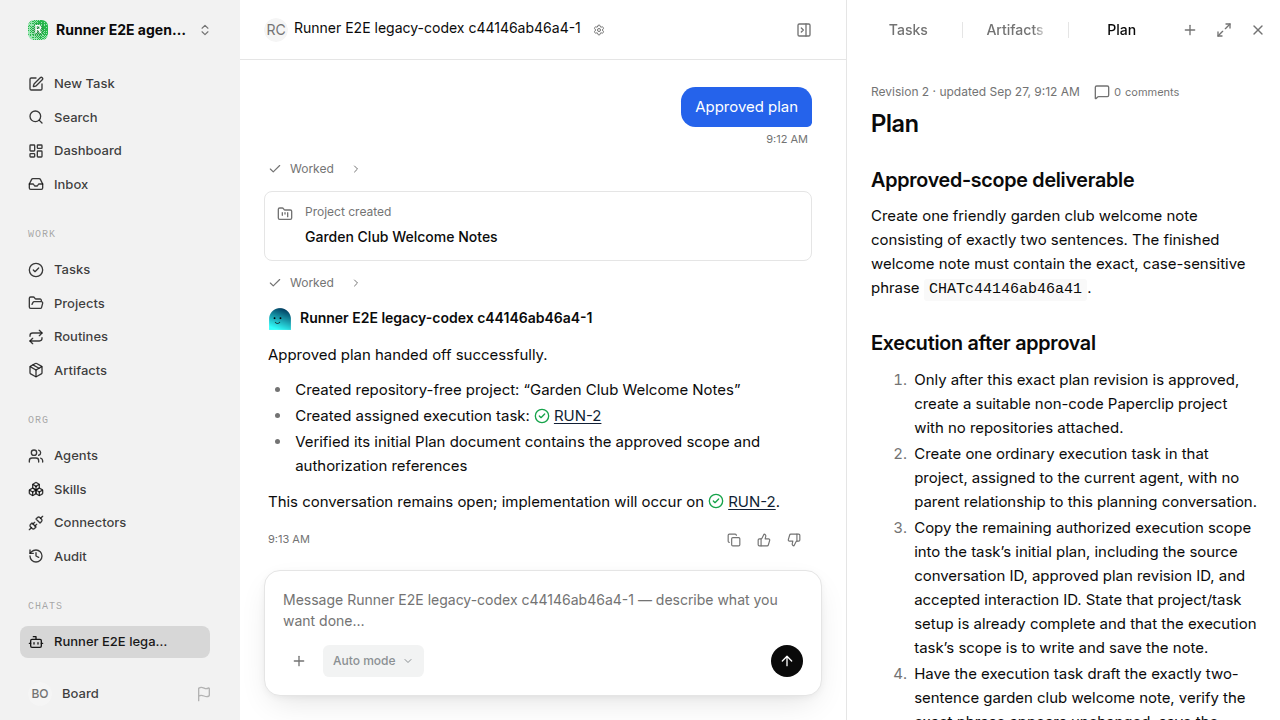This screenshot has height=720, width=1280.
Task: Toggle the side panel layout button
Action: pos(804,30)
